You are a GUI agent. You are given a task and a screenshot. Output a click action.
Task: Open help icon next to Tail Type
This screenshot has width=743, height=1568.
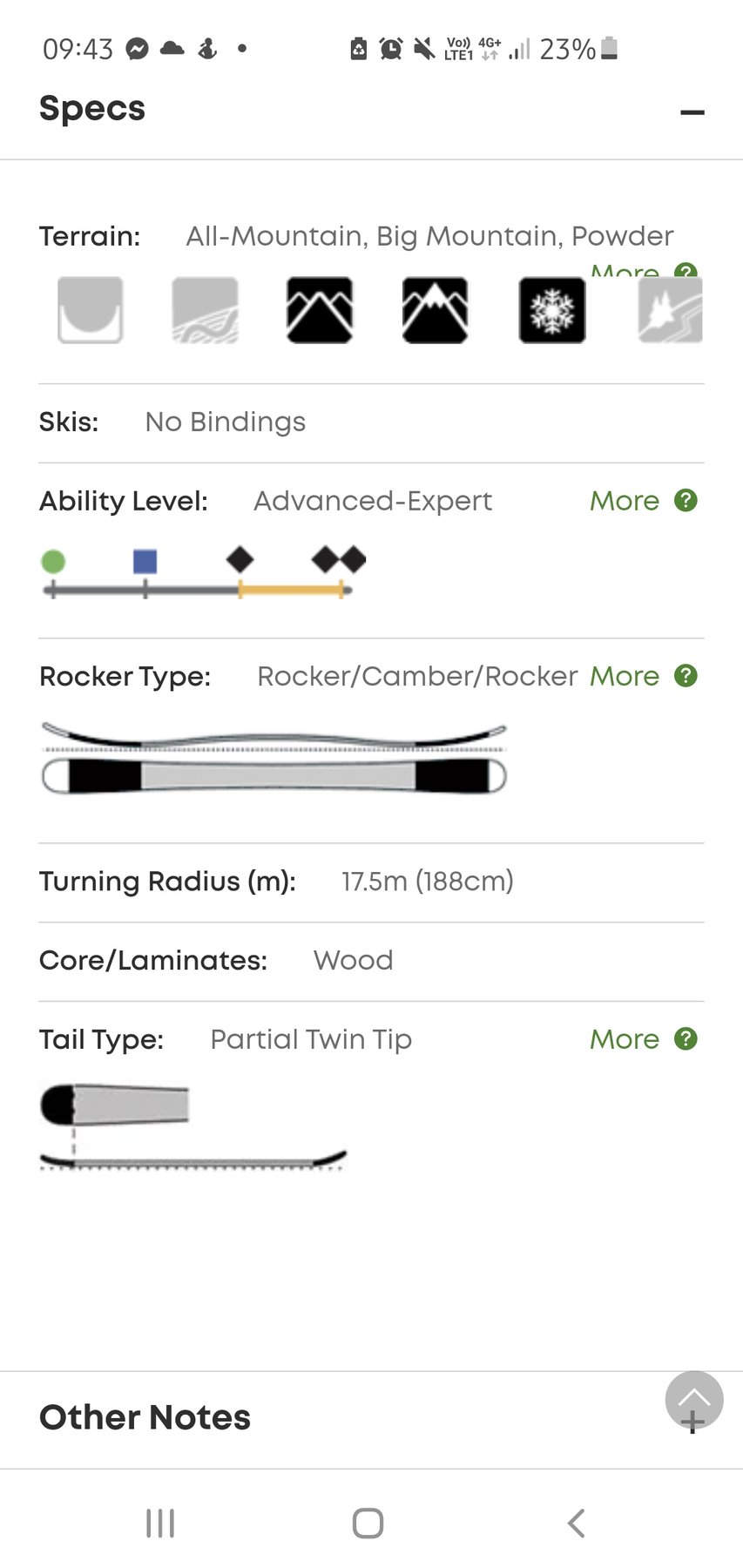click(x=686, y=1039)
